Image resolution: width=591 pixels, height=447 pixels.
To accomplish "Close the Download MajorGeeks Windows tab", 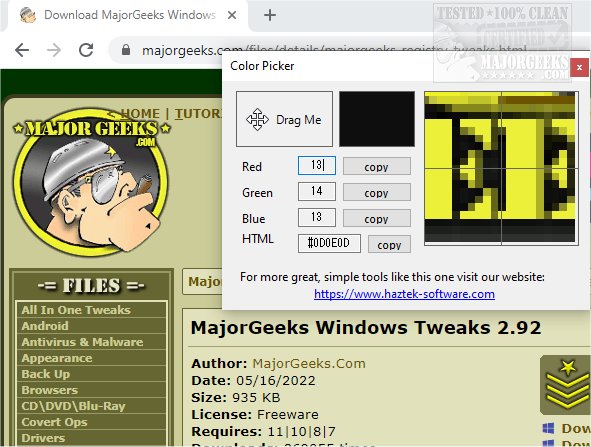I will (232, 15).
